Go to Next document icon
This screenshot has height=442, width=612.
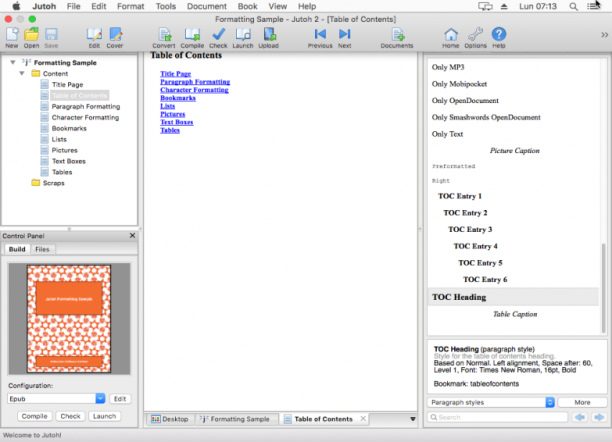tap(345, 38)
